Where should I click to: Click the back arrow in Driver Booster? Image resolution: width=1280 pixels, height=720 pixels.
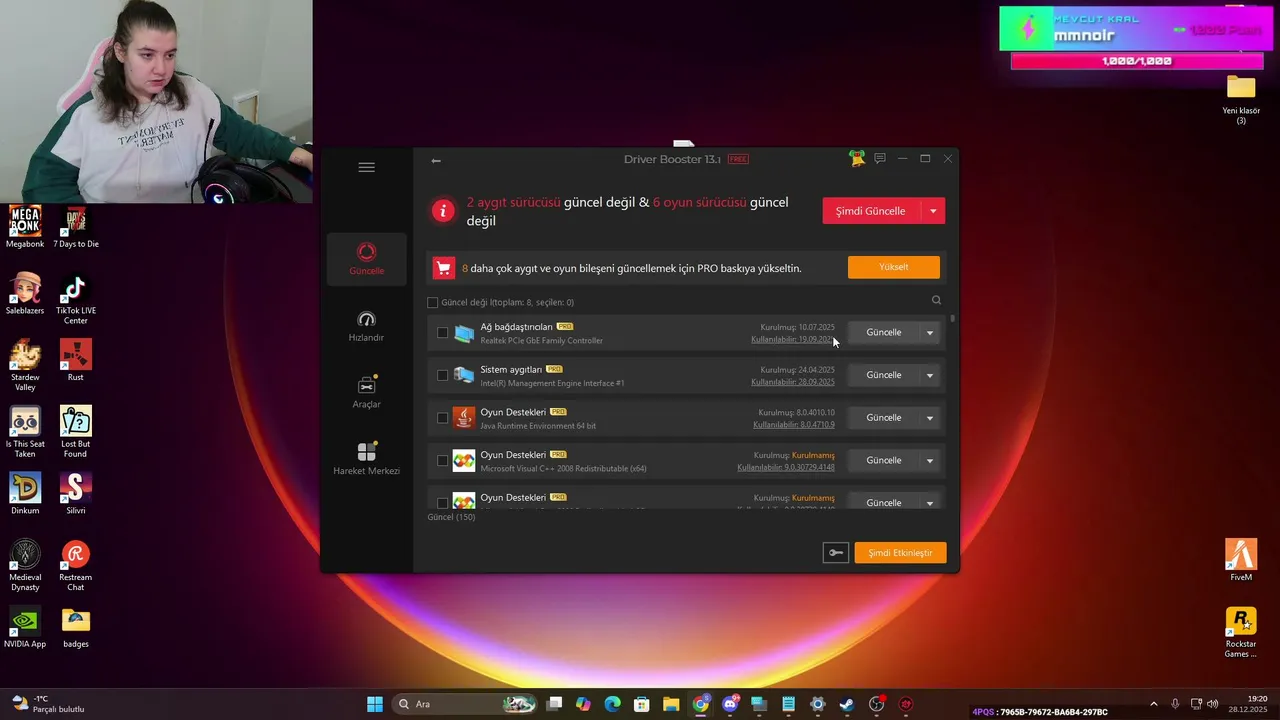[x=436, y=160]
